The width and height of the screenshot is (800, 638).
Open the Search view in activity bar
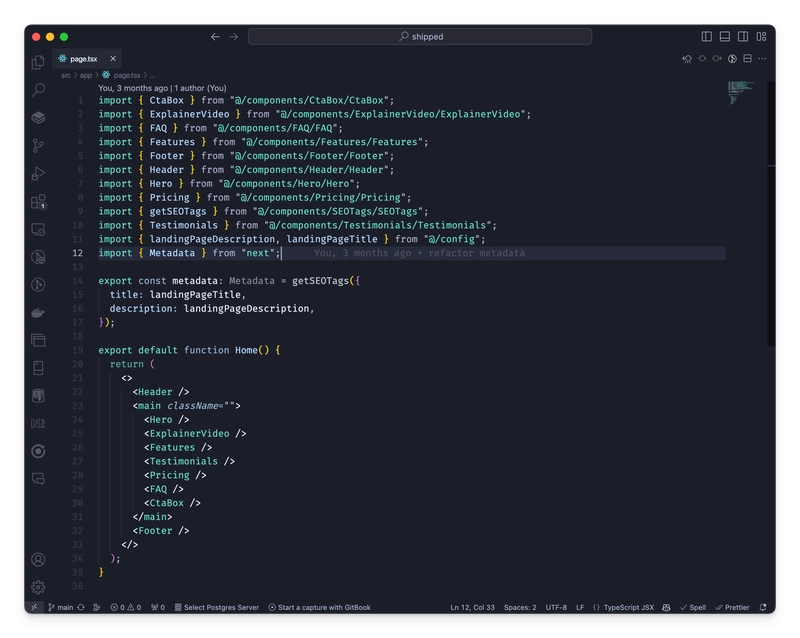coord(38,90)
